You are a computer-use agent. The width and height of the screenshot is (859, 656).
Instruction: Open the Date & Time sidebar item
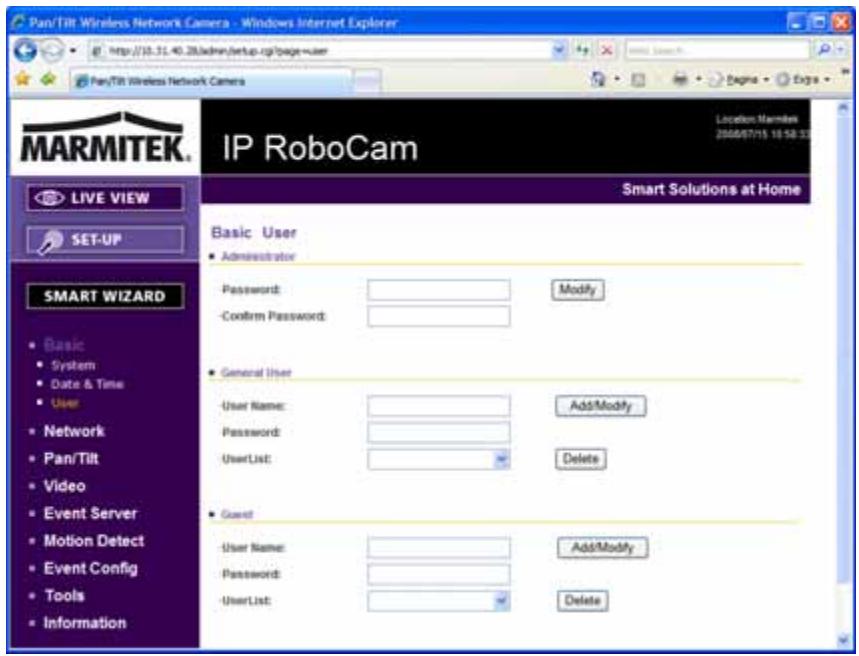(x=87, y=384)
